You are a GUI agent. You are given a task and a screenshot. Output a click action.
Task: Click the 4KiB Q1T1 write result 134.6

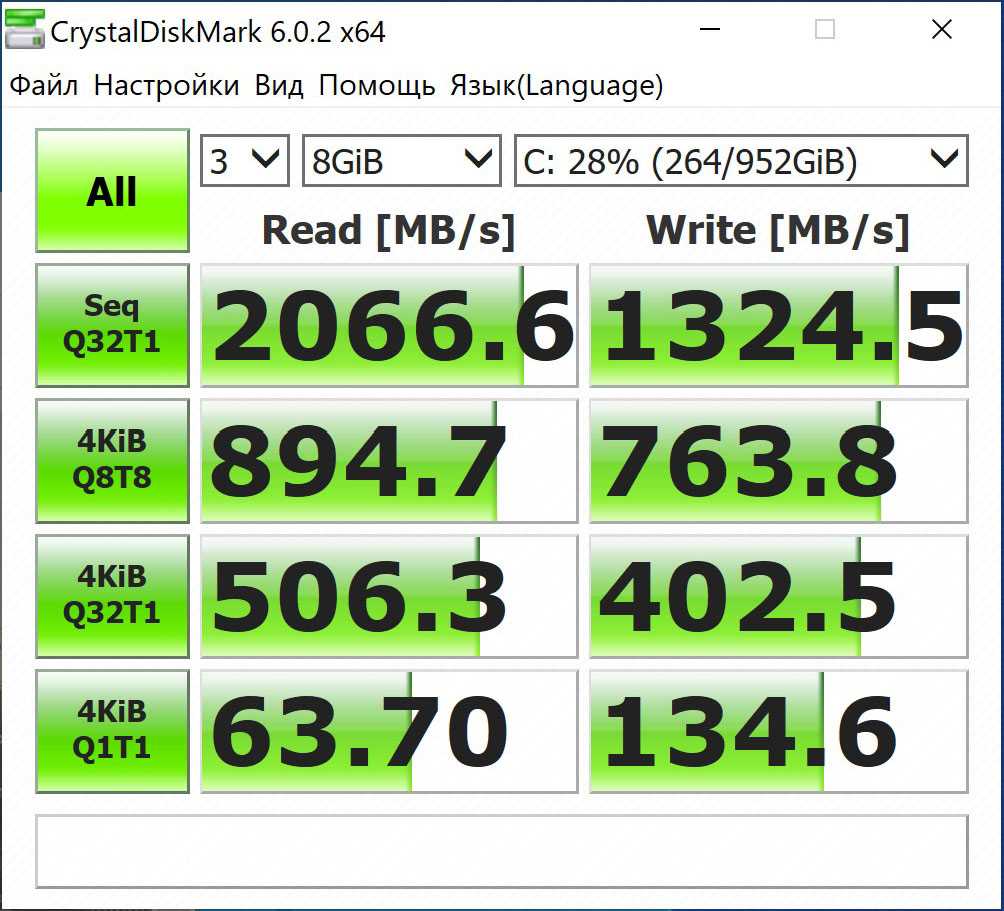coord(778,731)
